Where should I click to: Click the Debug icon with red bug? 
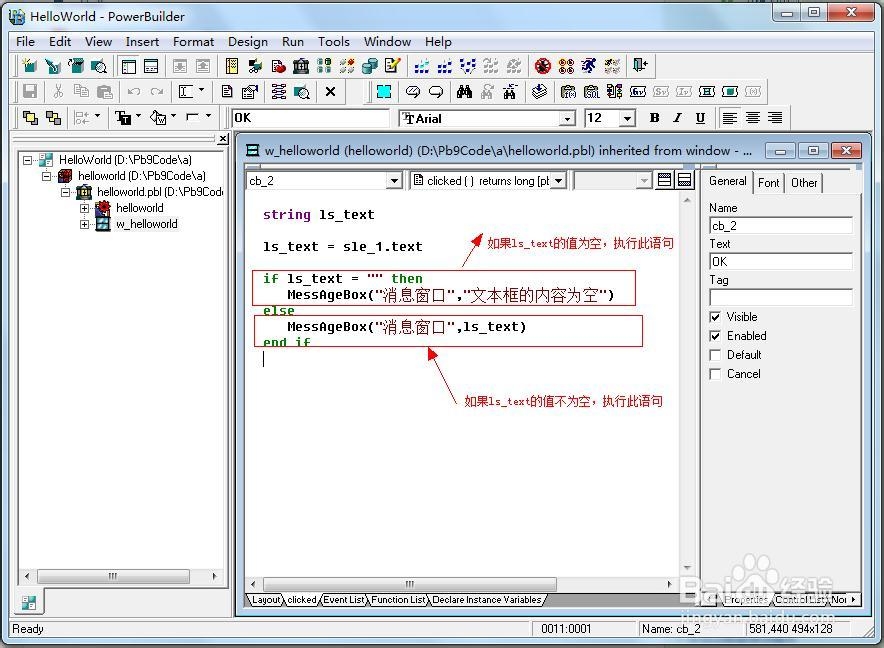point(542,66)
